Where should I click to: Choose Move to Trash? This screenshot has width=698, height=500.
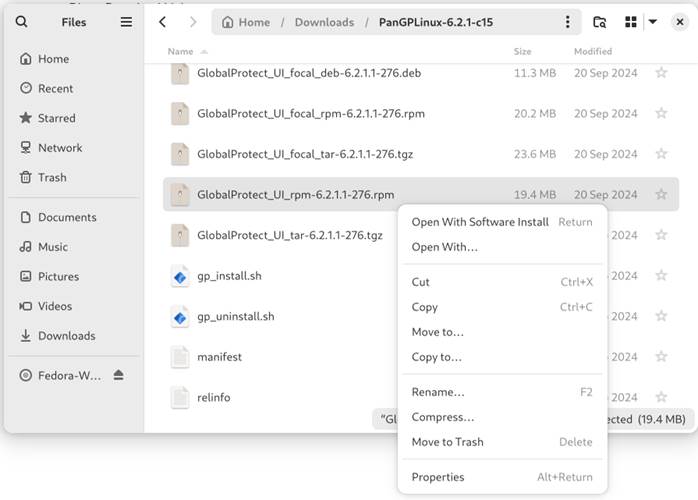coord(502,442)
